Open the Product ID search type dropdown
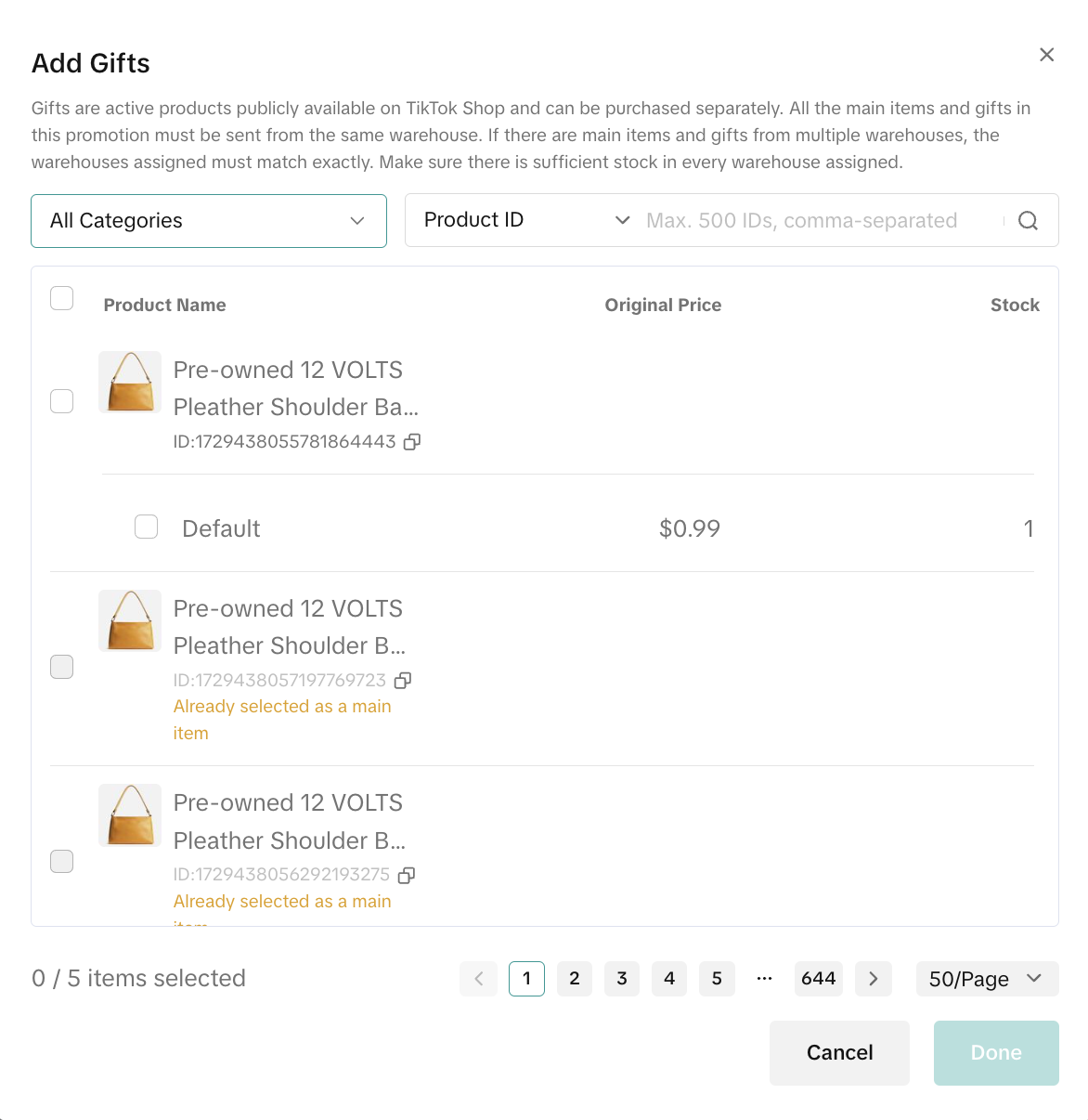1088x1120 pixels. (525, 221)
